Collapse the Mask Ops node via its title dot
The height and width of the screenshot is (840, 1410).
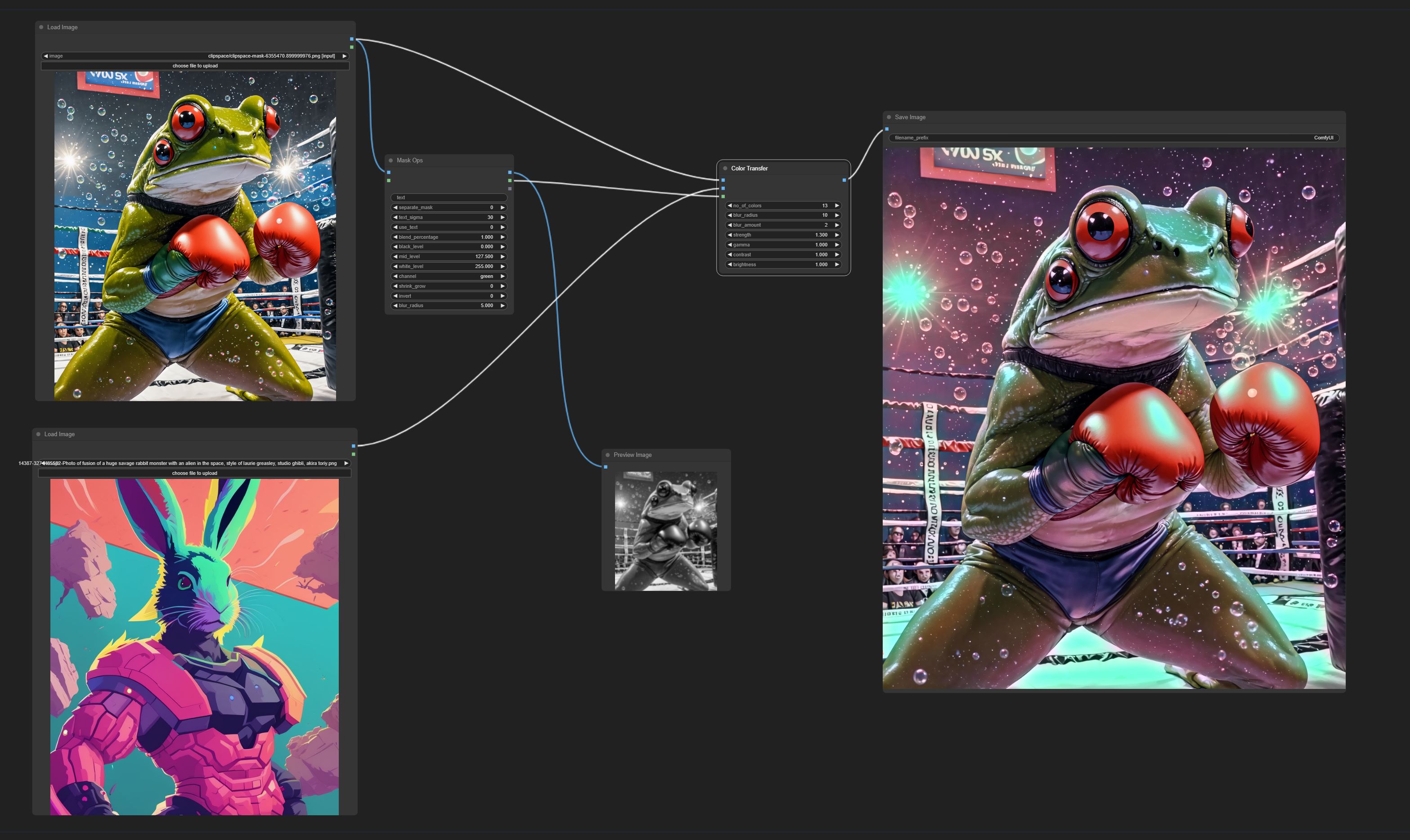[391, 160]
